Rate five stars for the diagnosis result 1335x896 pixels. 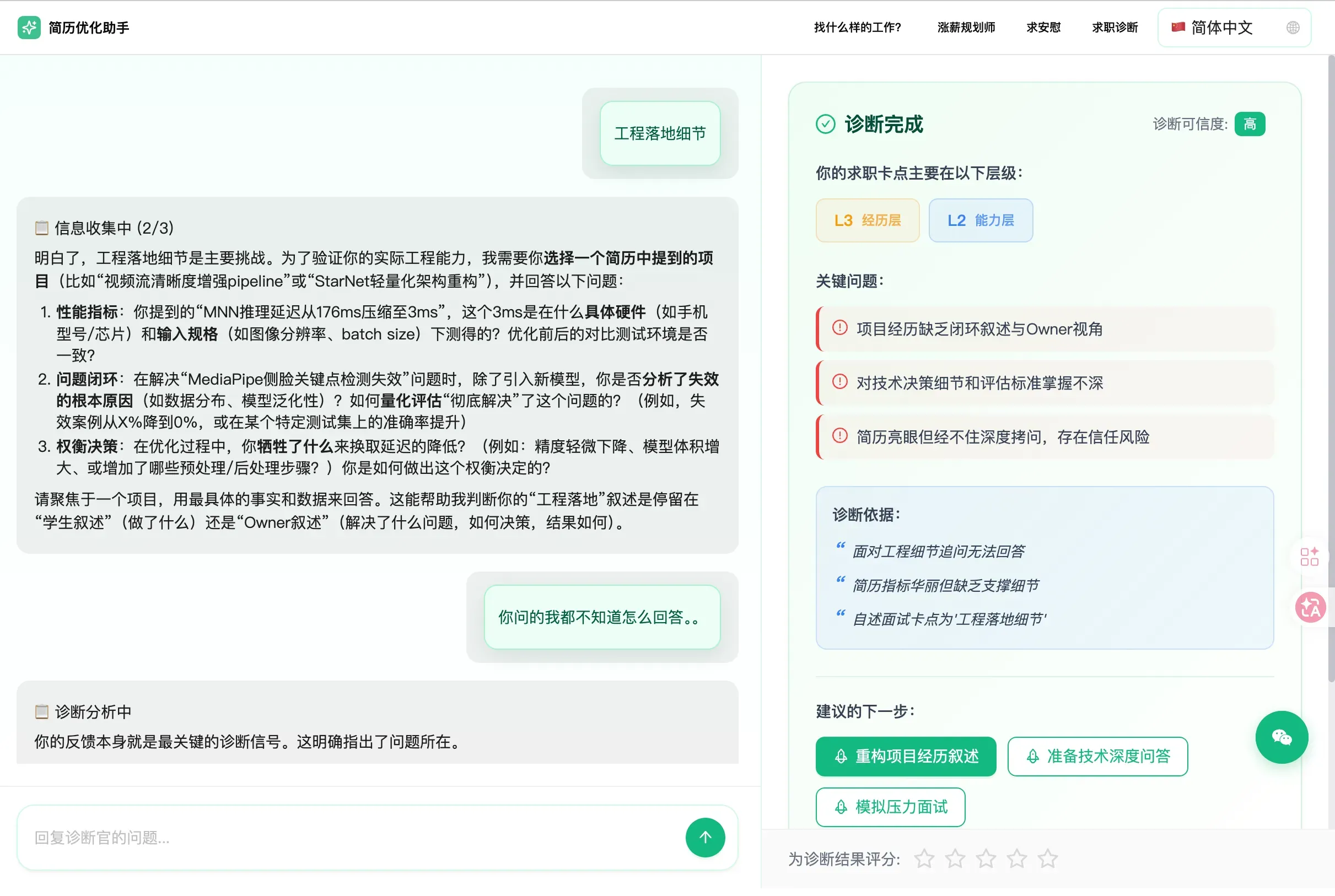(x=1047, y=859)
